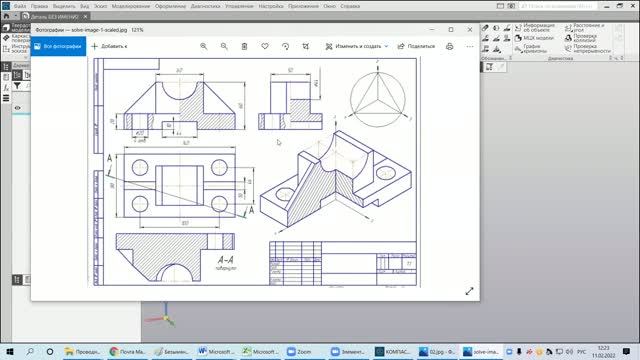The width and height of the screenshot is (640, 360).
Task: Open Все фотографии gallery
Action: 58,47
